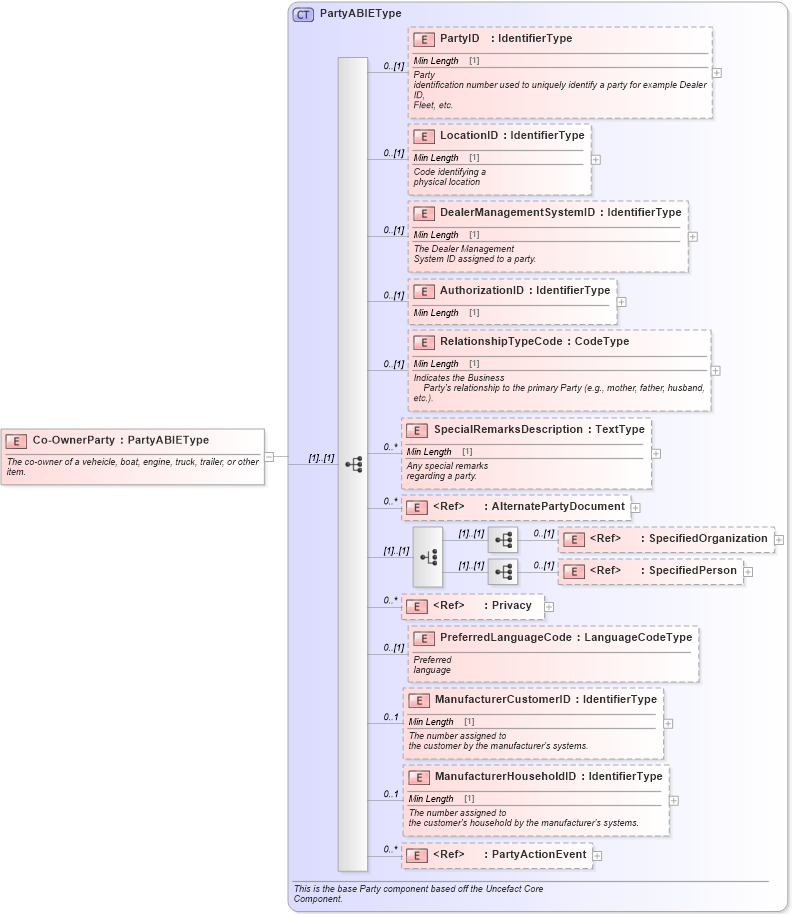Click the PartyID : IdentifierType label
Viewport: 792px width, 914px height.
point(506,38)
